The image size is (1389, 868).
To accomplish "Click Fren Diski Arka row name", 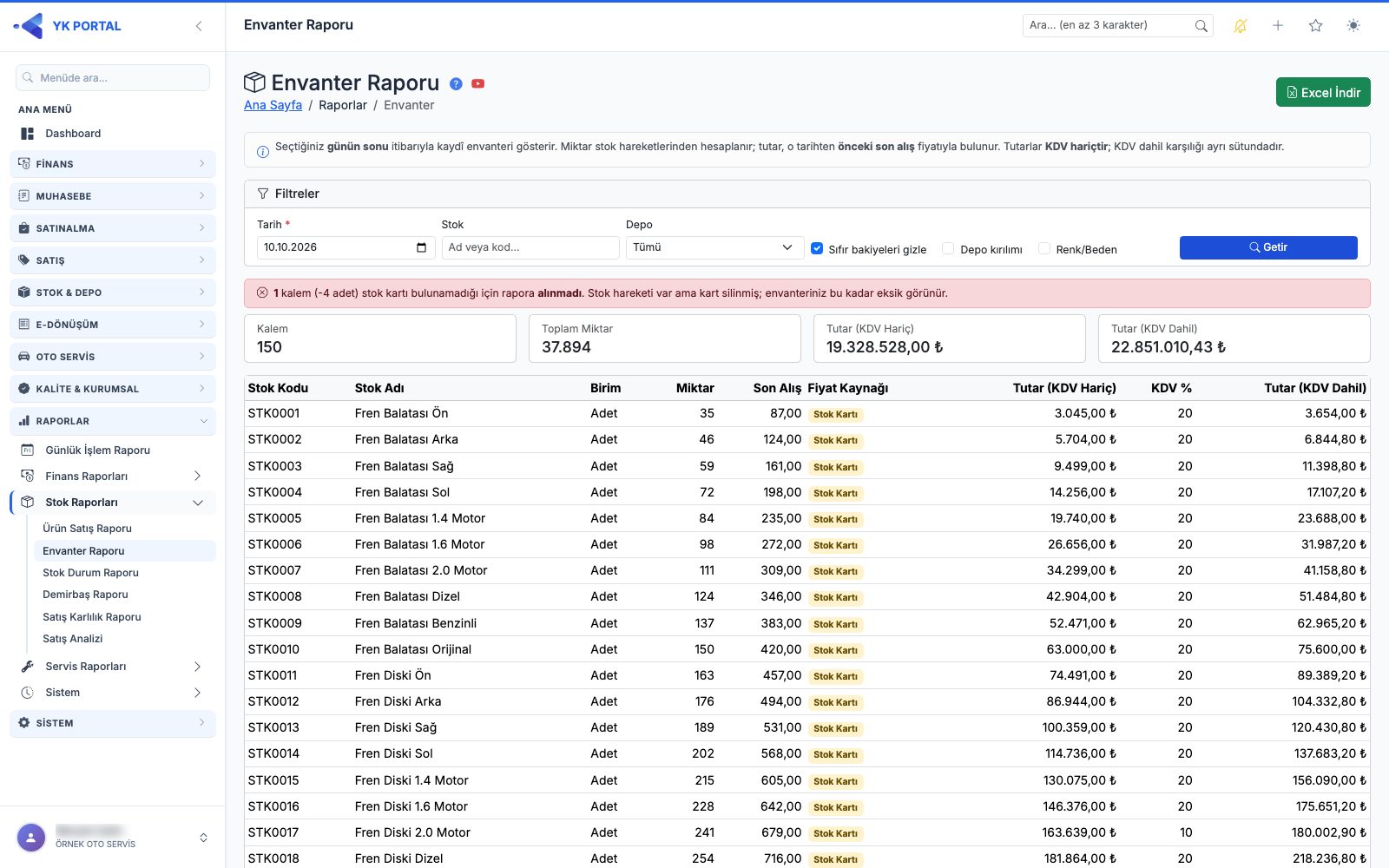I will pyautogui.click(x=398, y=701).
